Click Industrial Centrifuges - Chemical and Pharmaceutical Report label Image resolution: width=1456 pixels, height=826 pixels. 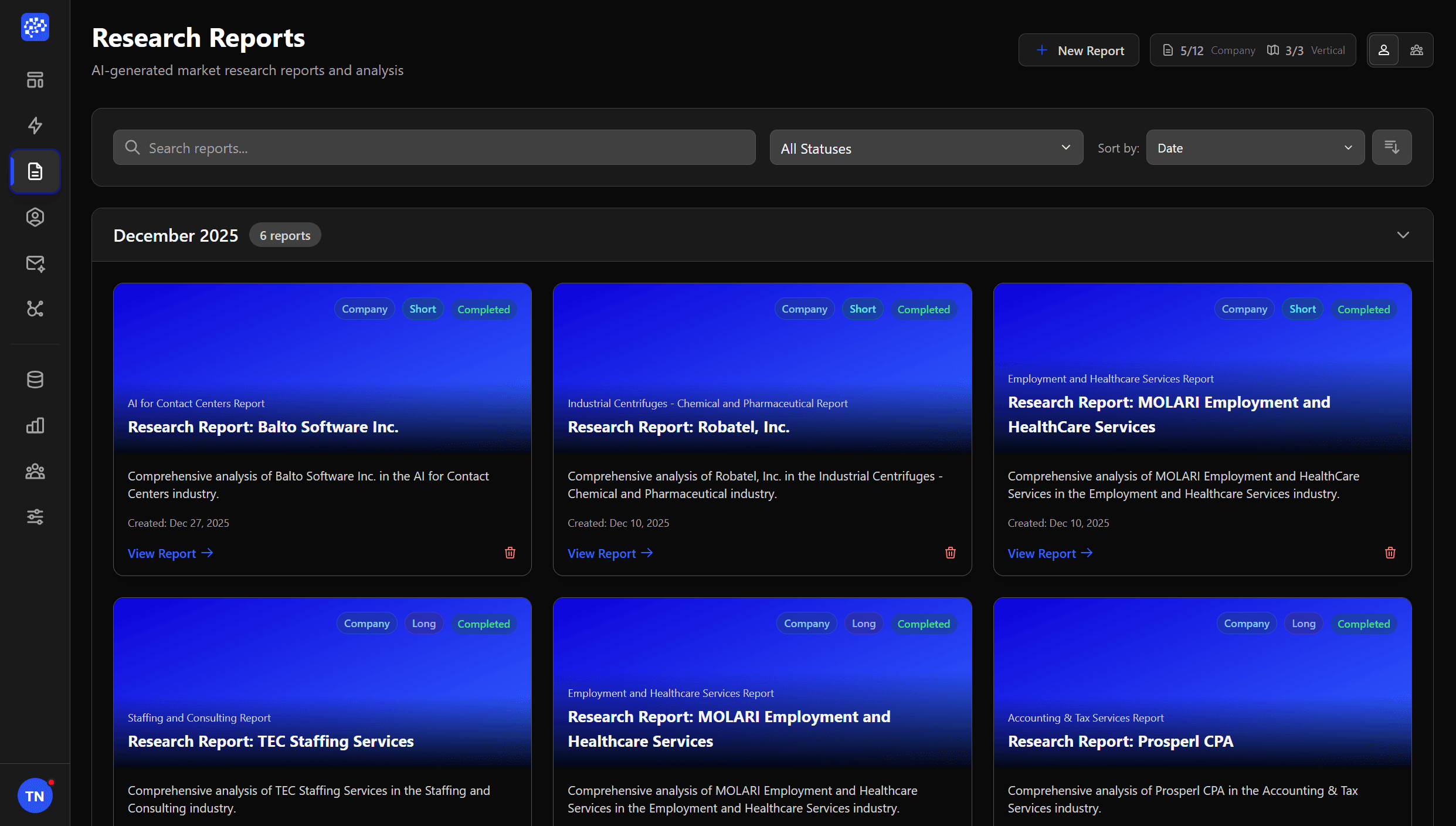click(708, 403)
